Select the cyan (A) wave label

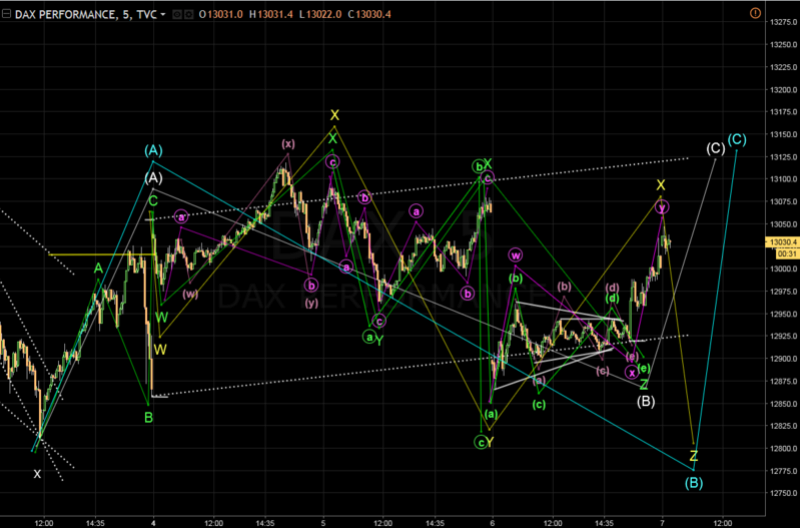(x=153, y=150)
